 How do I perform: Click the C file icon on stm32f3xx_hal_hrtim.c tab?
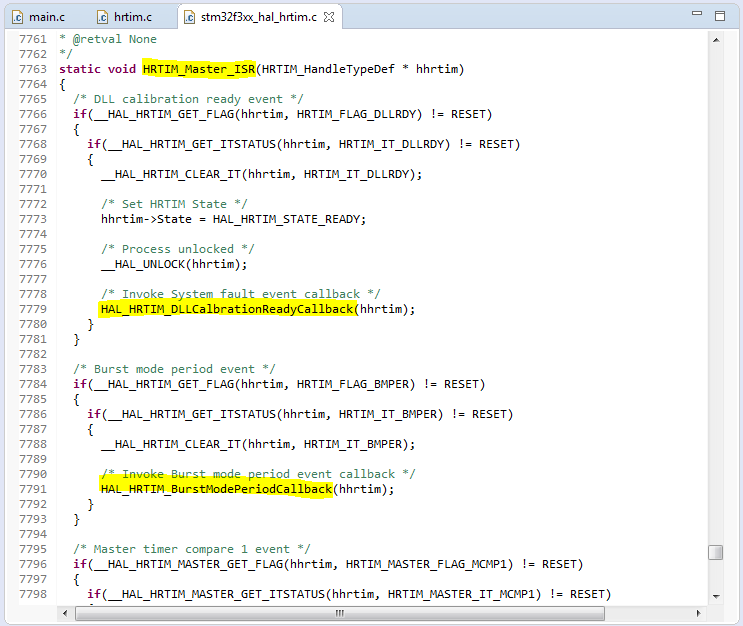[x=189, y=17]
